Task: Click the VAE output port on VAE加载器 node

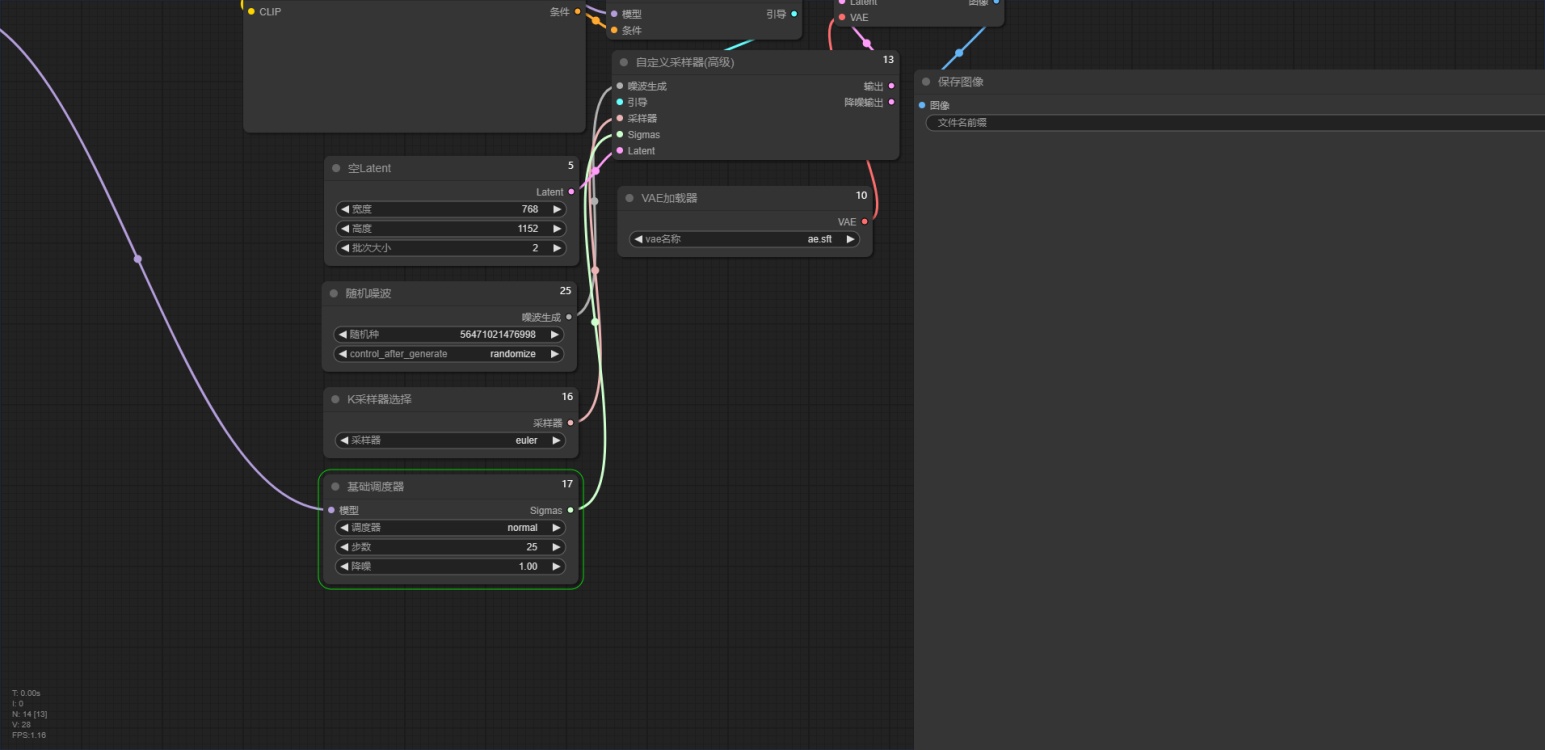Action: pyautogui.click(x=865, y=222)
